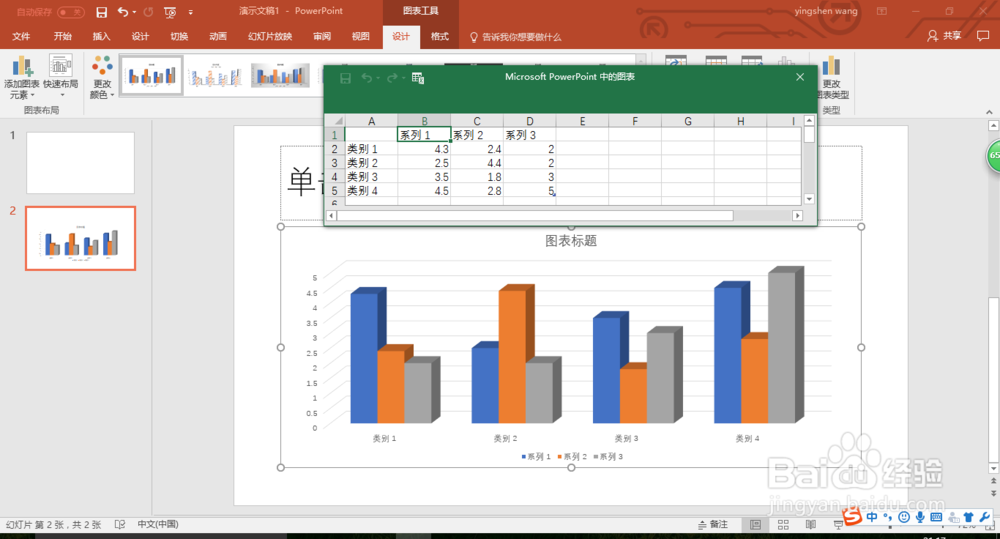Click 中文(中国) language indicator
Screen dimensions: 1000x539
click(x=158, y=524)
